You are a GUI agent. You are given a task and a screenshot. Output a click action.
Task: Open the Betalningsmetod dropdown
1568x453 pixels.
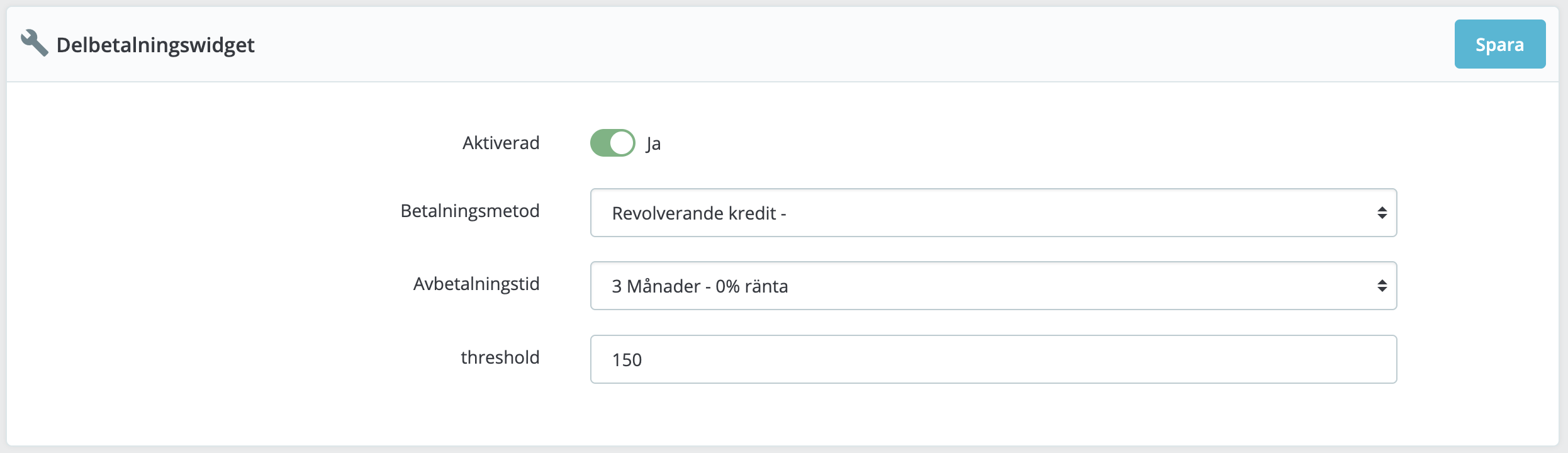993,213
